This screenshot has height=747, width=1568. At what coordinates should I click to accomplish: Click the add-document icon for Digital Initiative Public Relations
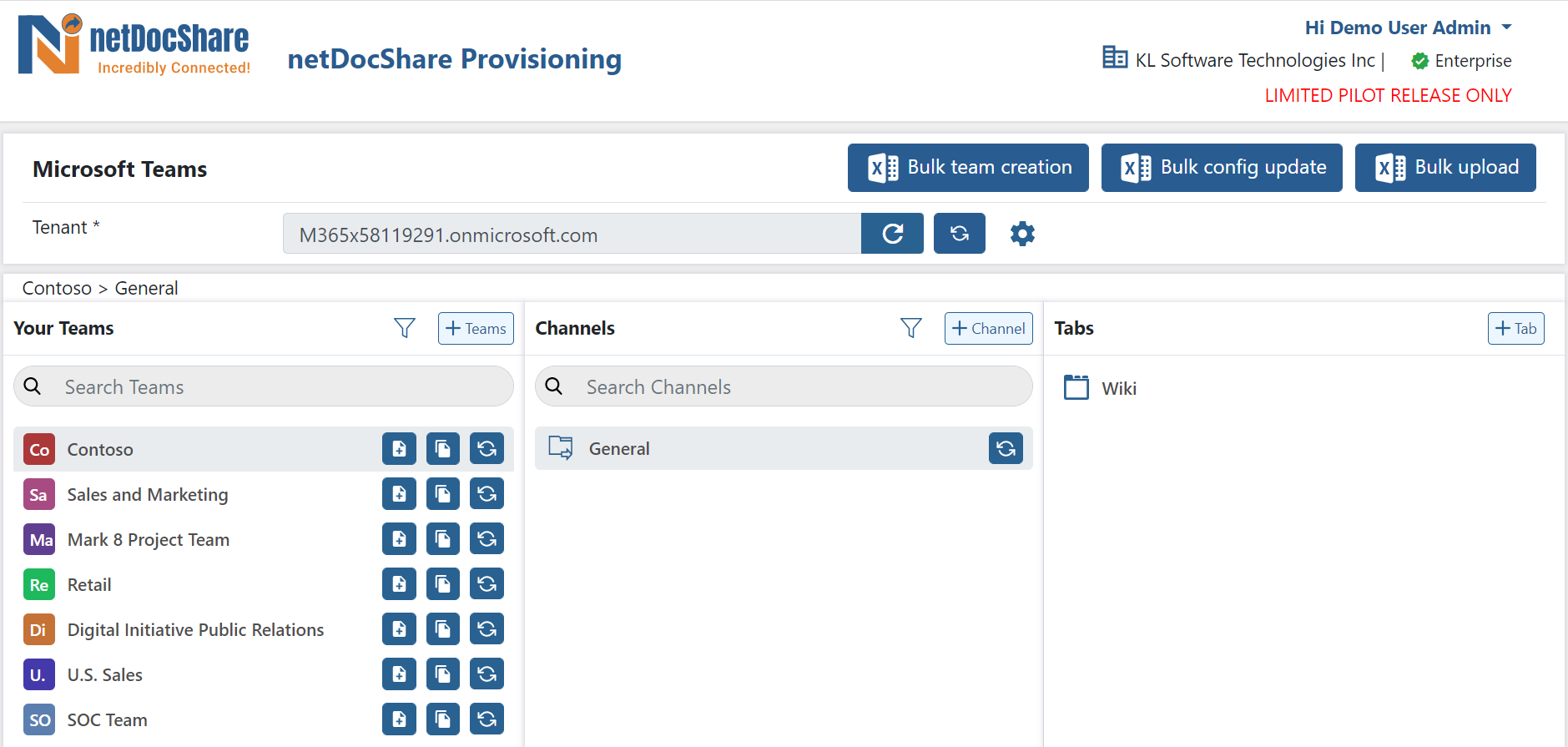(399, 629)
